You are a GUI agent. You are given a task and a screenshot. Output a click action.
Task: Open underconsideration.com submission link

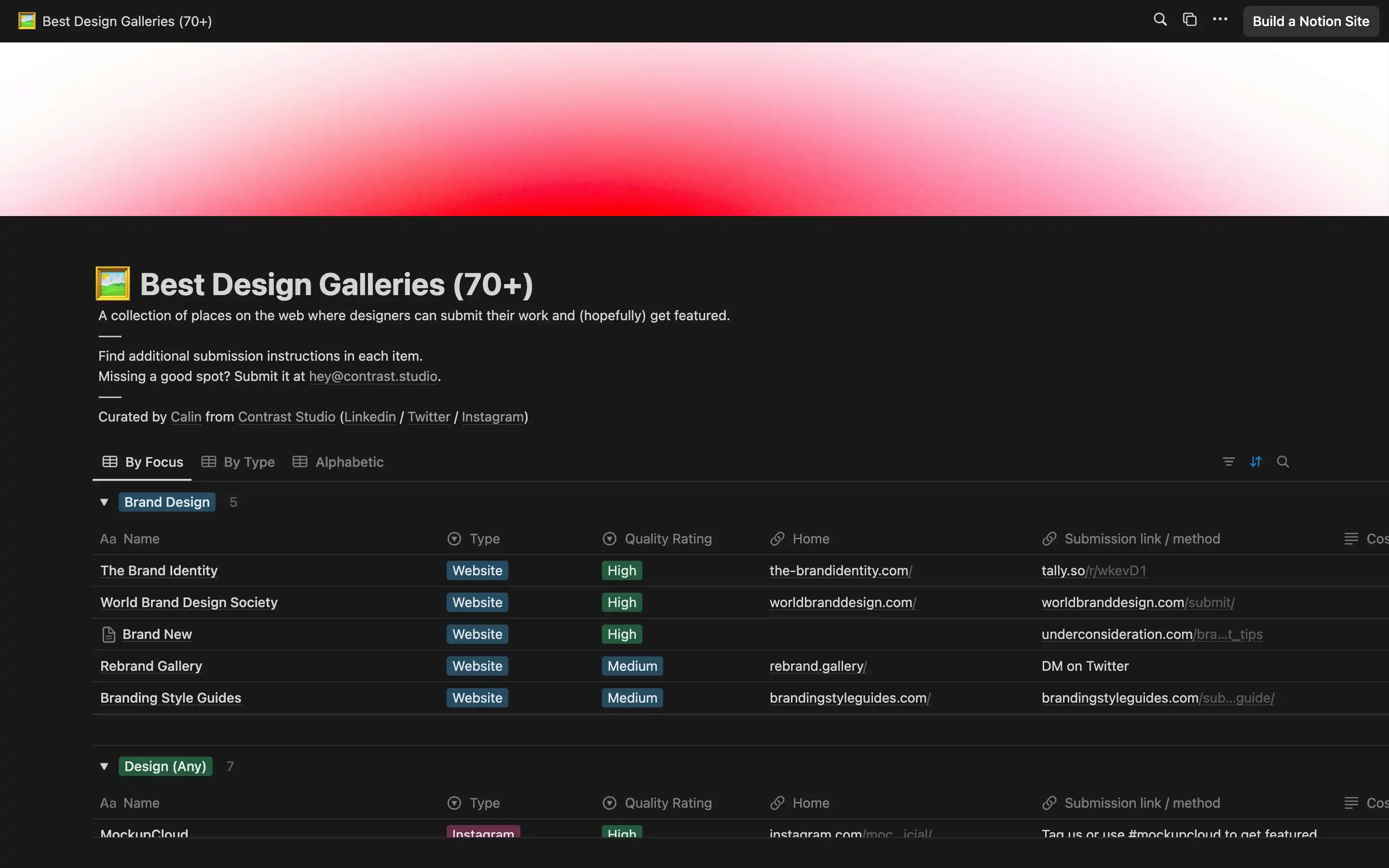pyautogui.click(x=1151, y=634)
